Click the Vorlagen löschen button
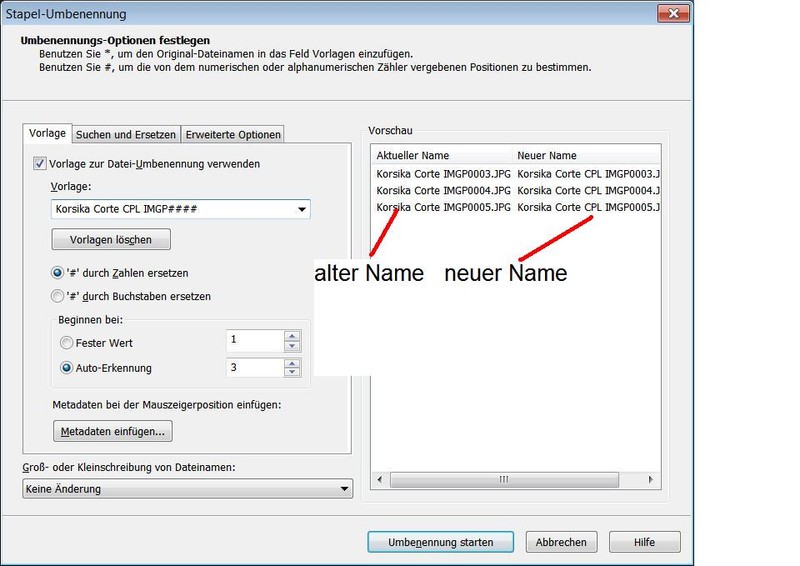 [x=111, y=239]
